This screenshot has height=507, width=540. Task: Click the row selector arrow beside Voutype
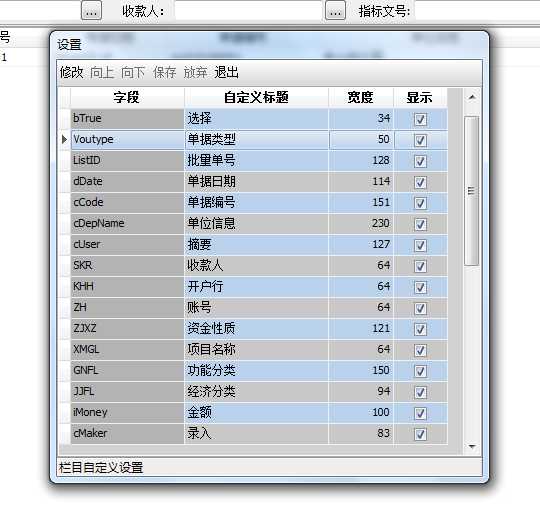click(65, 139)
